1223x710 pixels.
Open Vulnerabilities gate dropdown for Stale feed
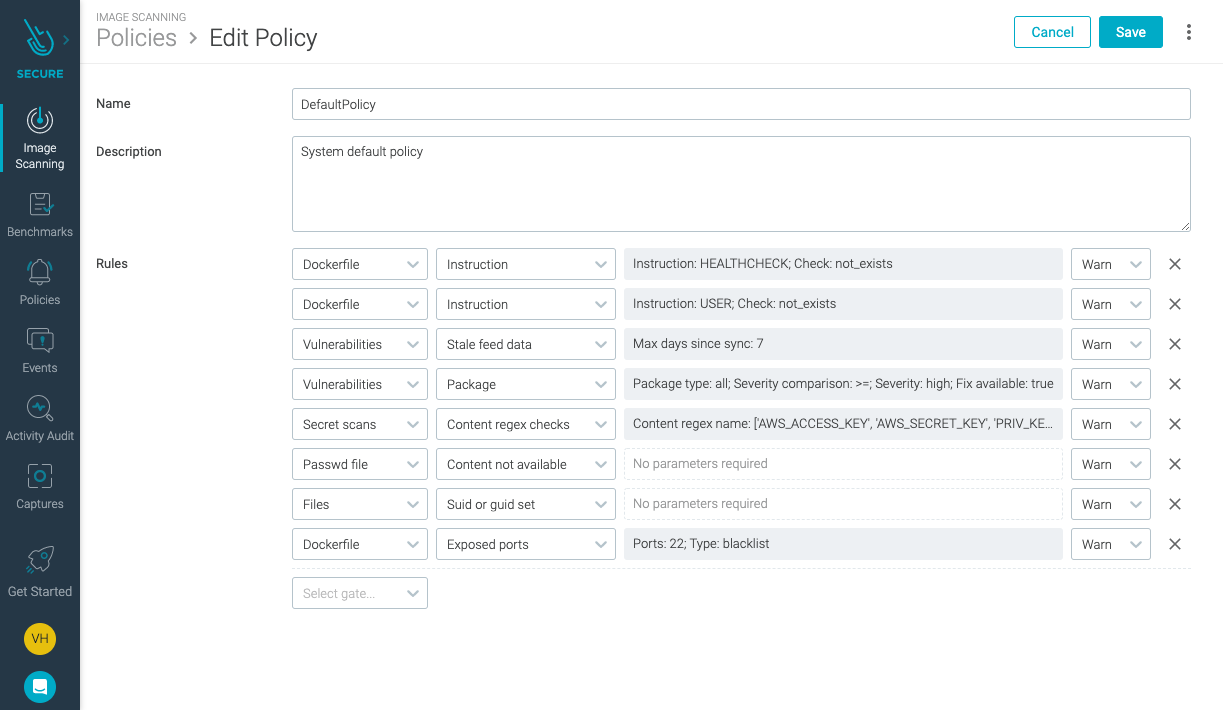[x=360, y=344]
